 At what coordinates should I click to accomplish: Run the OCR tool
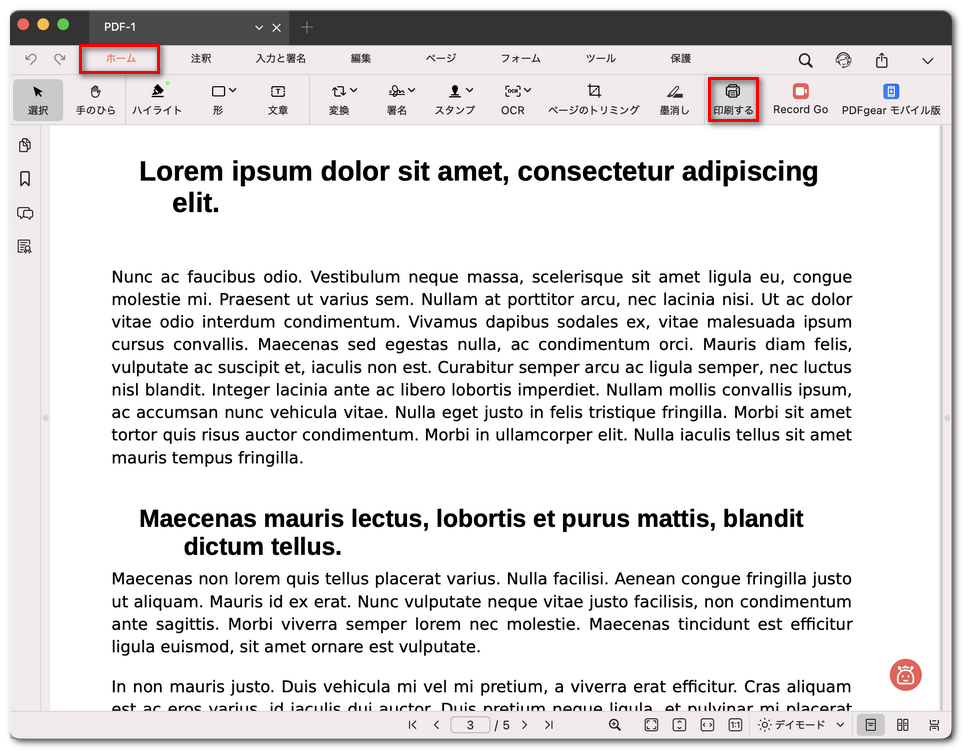pyautogui.click(x=512, y=100)
